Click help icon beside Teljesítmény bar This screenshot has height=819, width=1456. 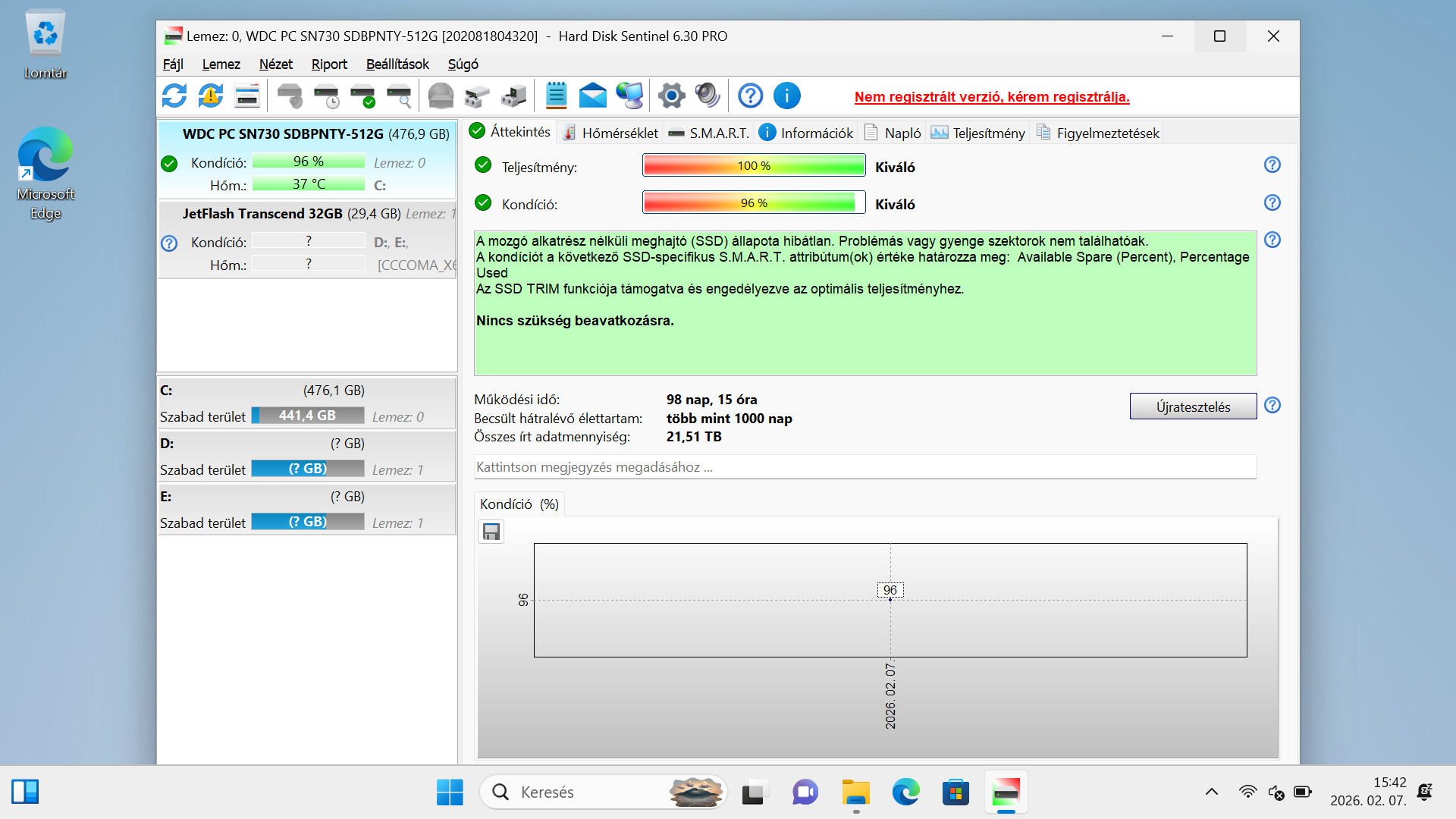click(1272, 165)
